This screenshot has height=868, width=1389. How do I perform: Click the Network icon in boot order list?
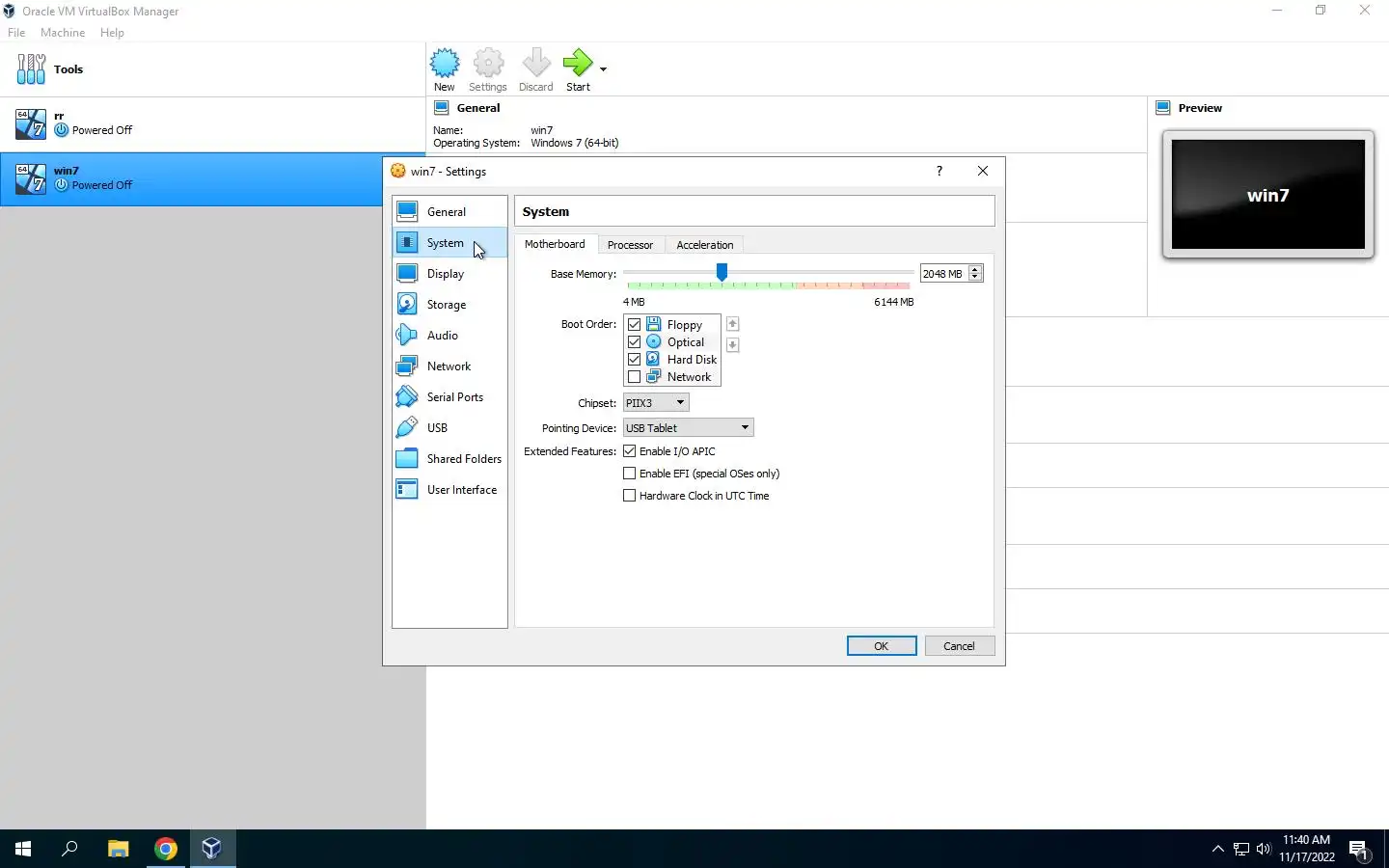[654, 376]
